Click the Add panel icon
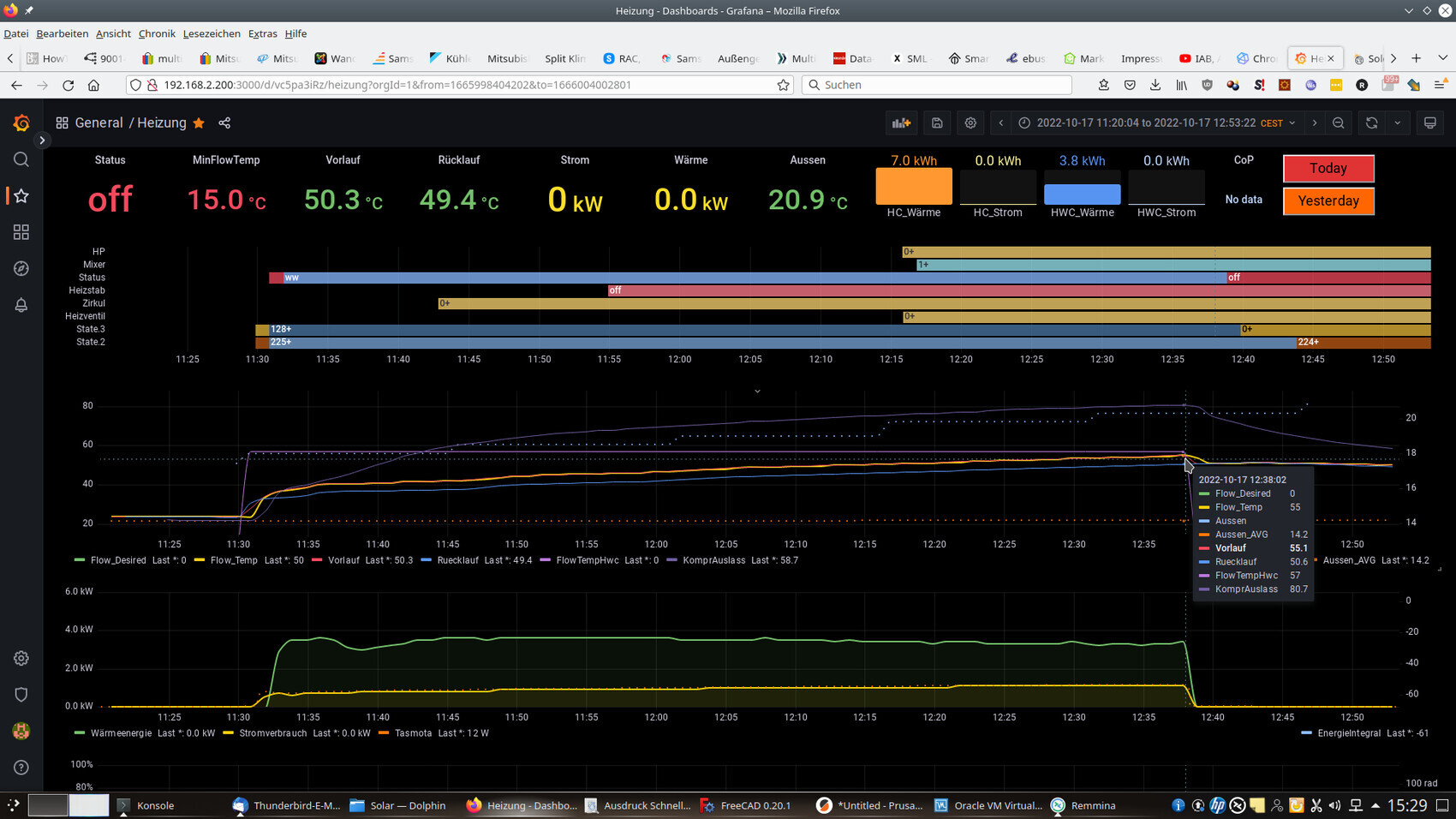Viewport: 1456px width, 819px height. (901, 123)
